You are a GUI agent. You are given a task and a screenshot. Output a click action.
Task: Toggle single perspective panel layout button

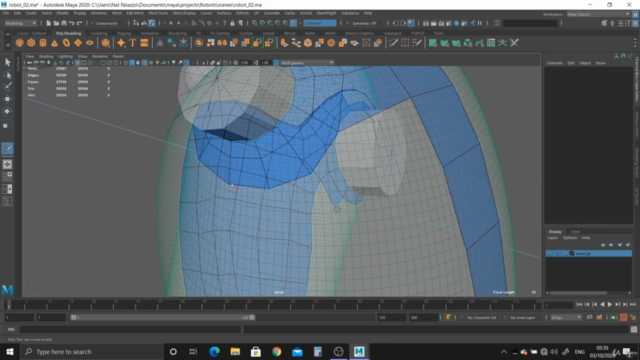tap(7, 164)
